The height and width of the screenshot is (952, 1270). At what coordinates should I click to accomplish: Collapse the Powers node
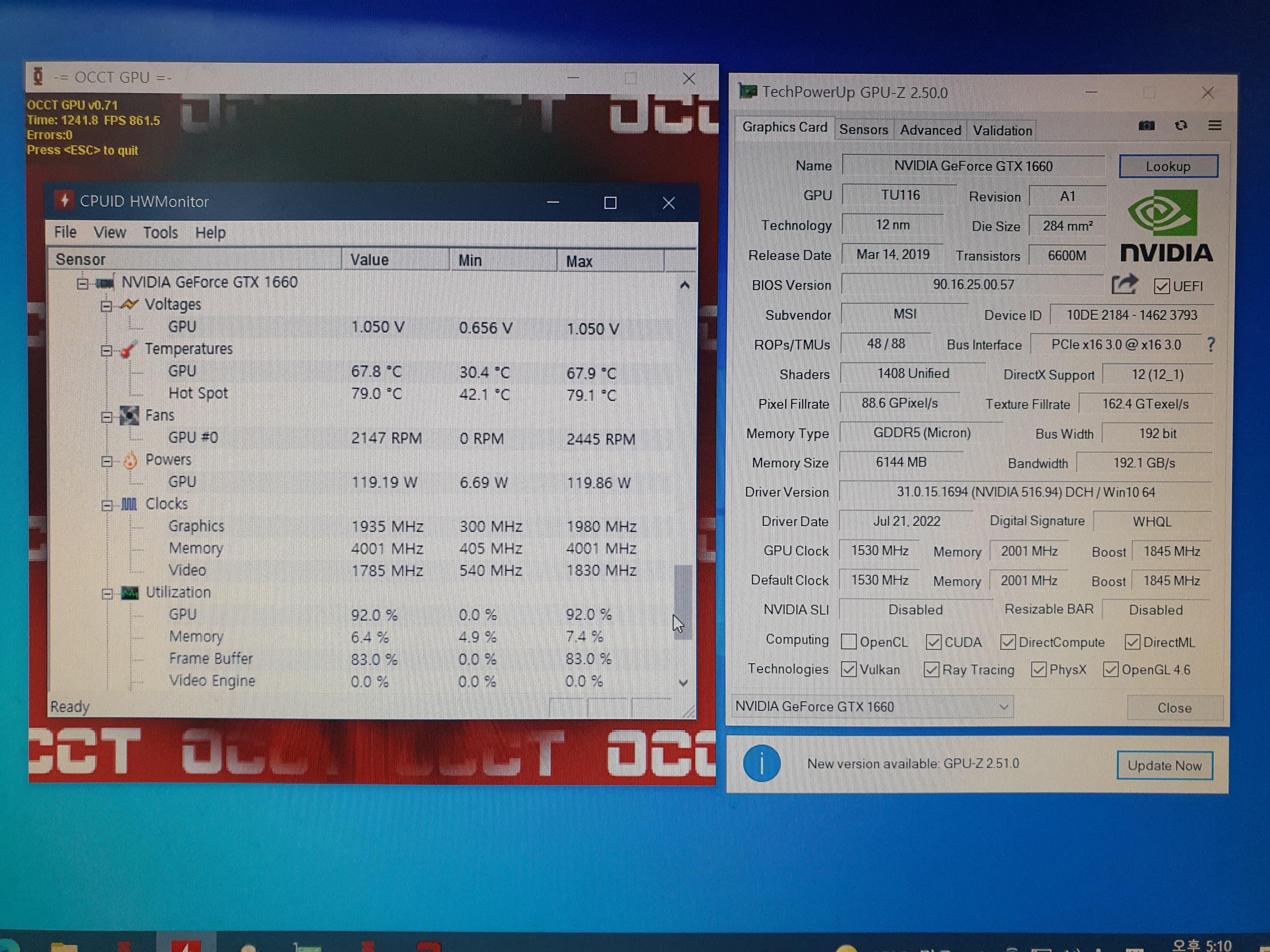pyautogui.click(x=106, y=461)
